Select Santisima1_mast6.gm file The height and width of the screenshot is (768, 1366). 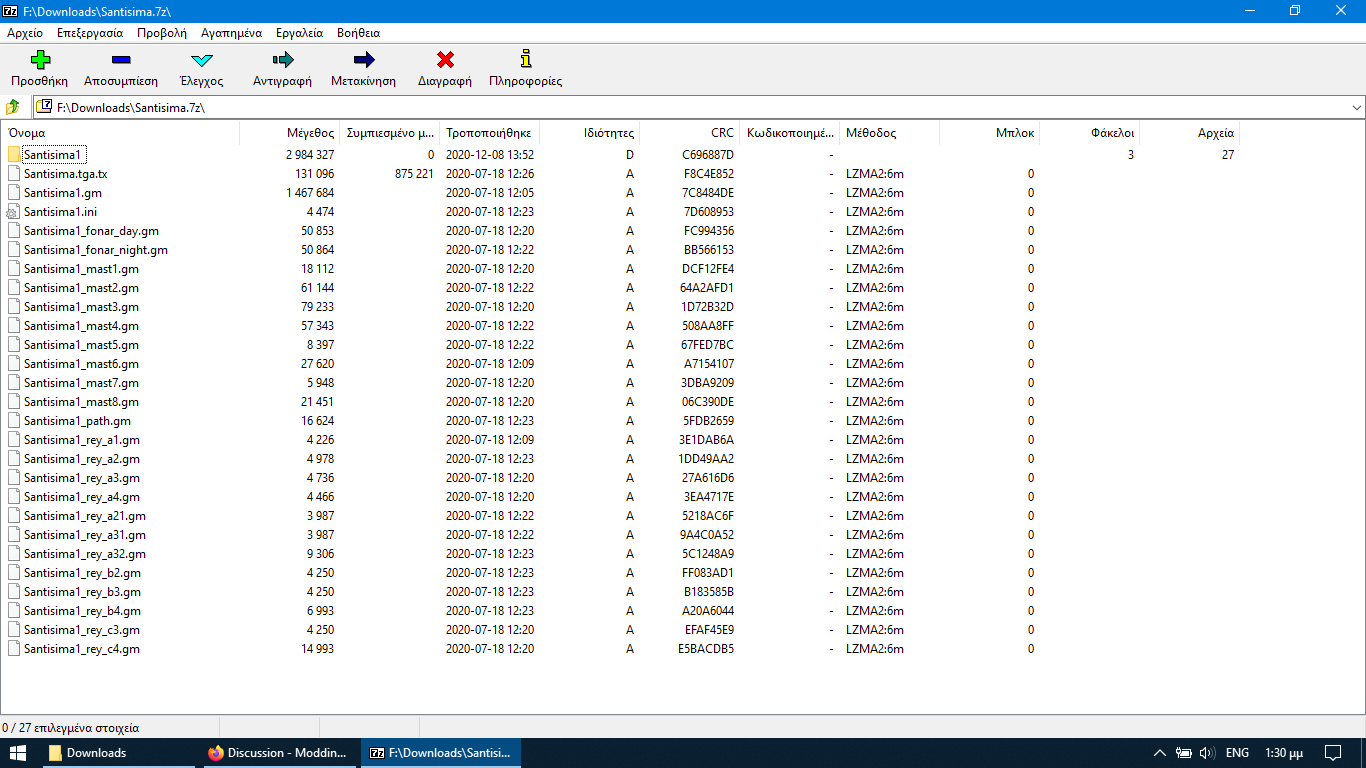click(81, 364)
